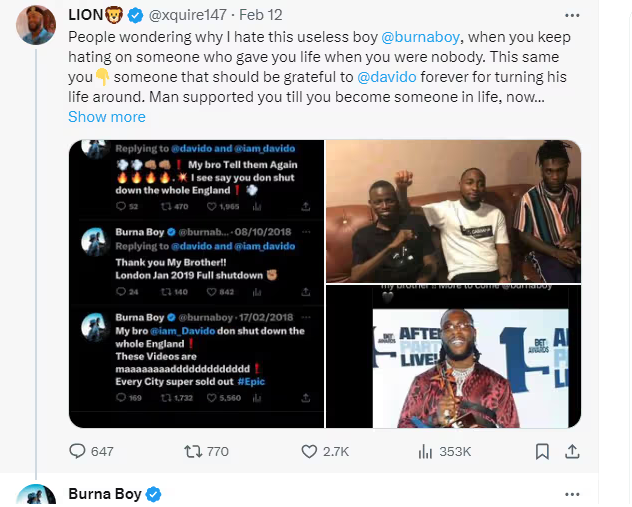Click Burna Boy's blue verified badge

155,494
